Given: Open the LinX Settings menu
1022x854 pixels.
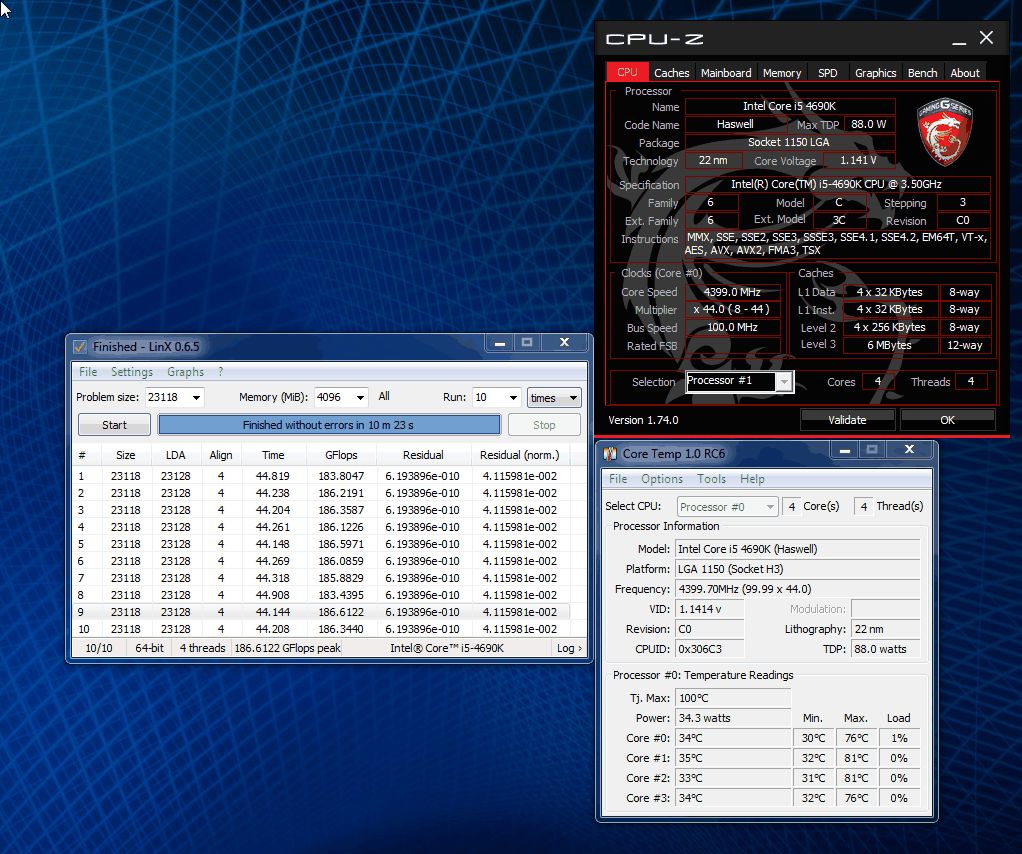Looking at the screenshot, I should (x=132, y=372).
